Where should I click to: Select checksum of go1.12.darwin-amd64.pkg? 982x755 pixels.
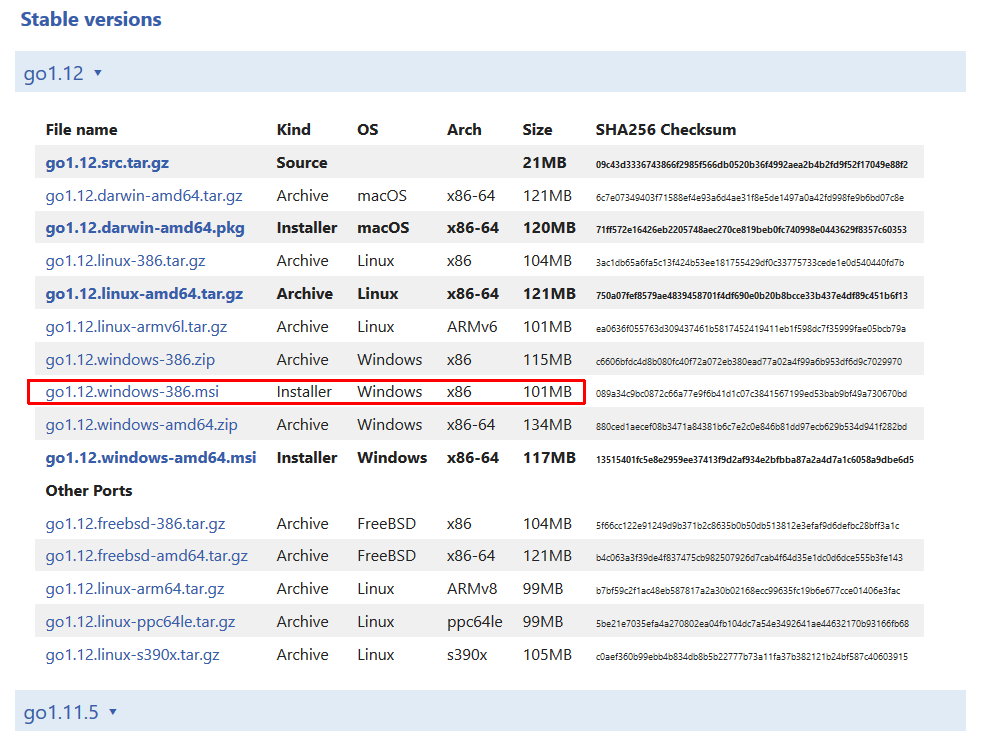click(751, 230)
